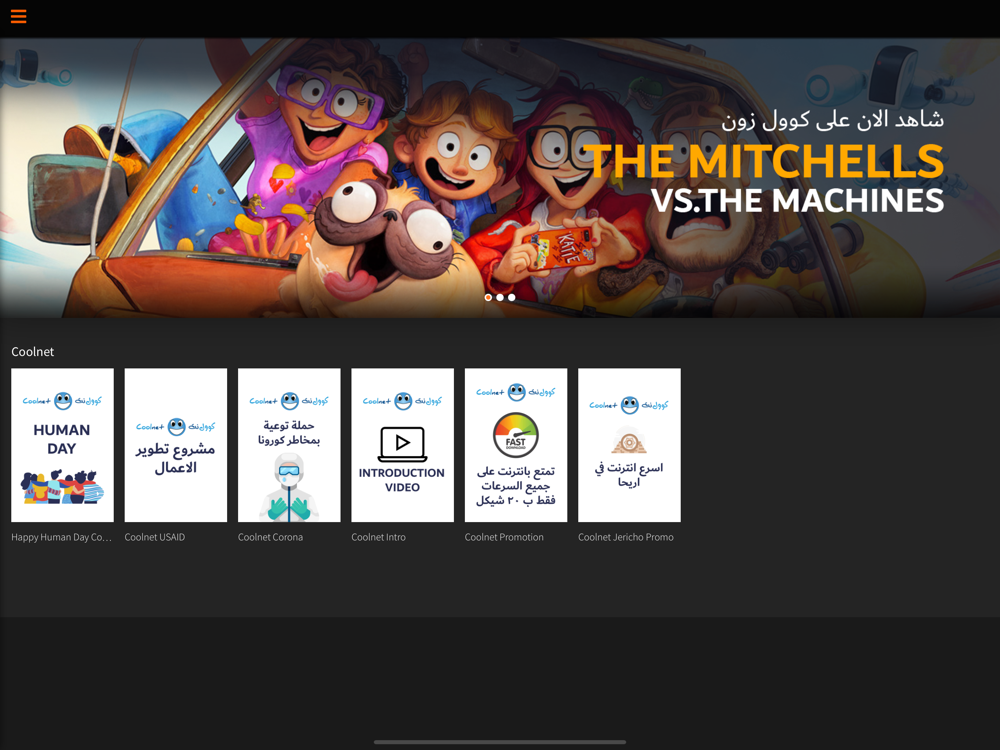Click the 'Coolnet Jericho Promo' title text

(x=626, y=537)
